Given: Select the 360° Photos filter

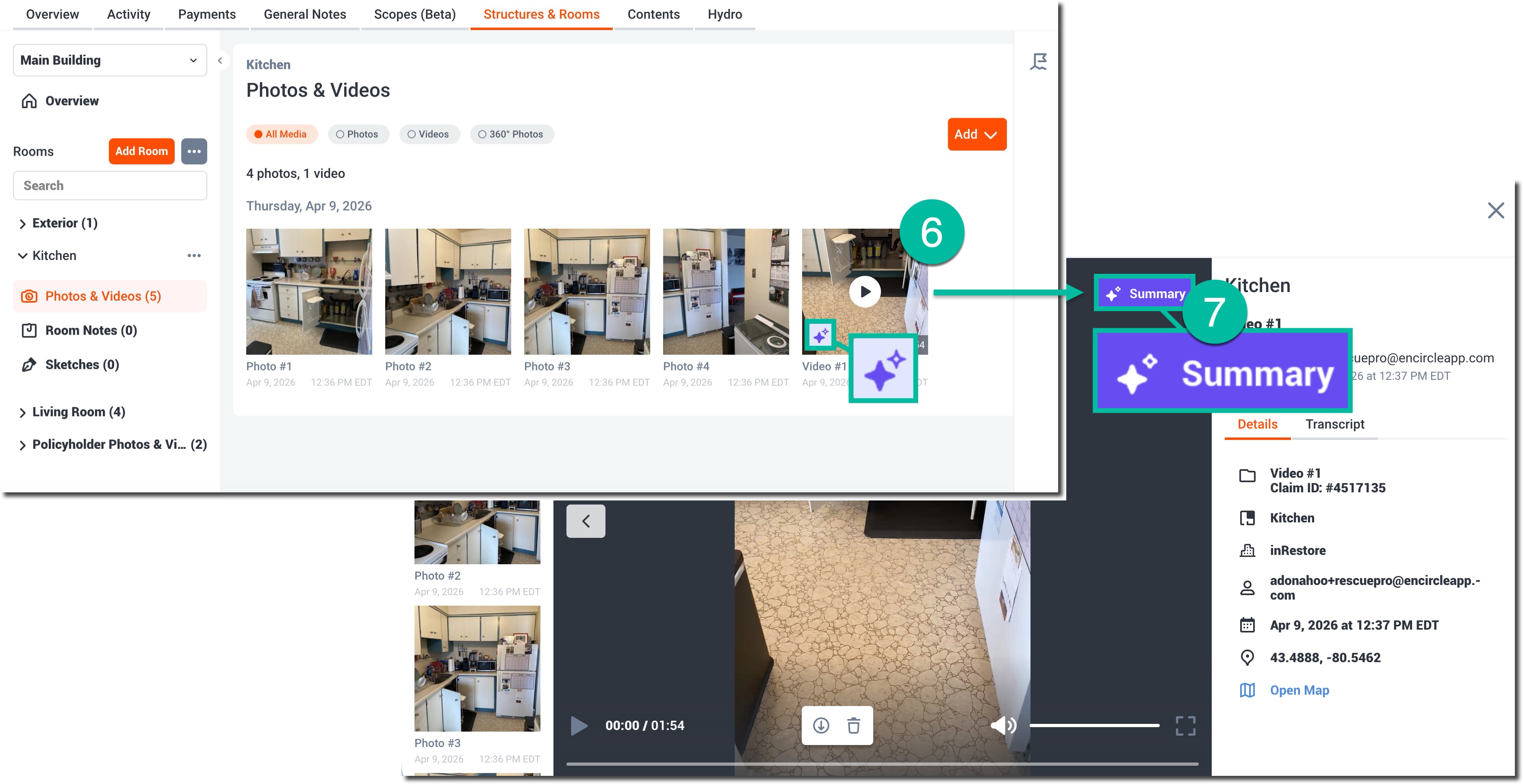Looking at the screenshot, I should (x=512, y=134).
